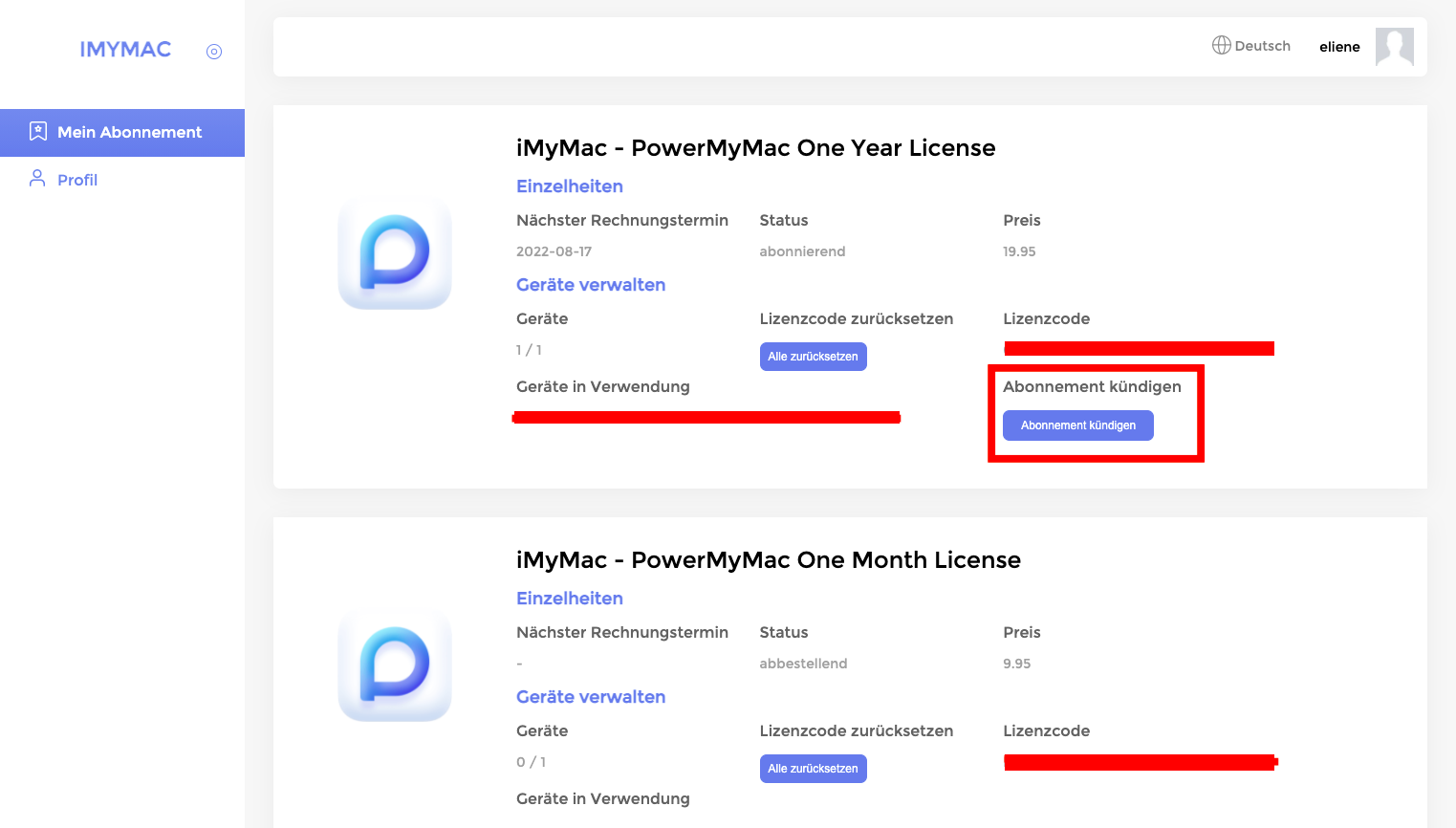Toggle the sidebar collapse circle icon
Viewport: 1456px width, 828px height.
tap(214, 52)
